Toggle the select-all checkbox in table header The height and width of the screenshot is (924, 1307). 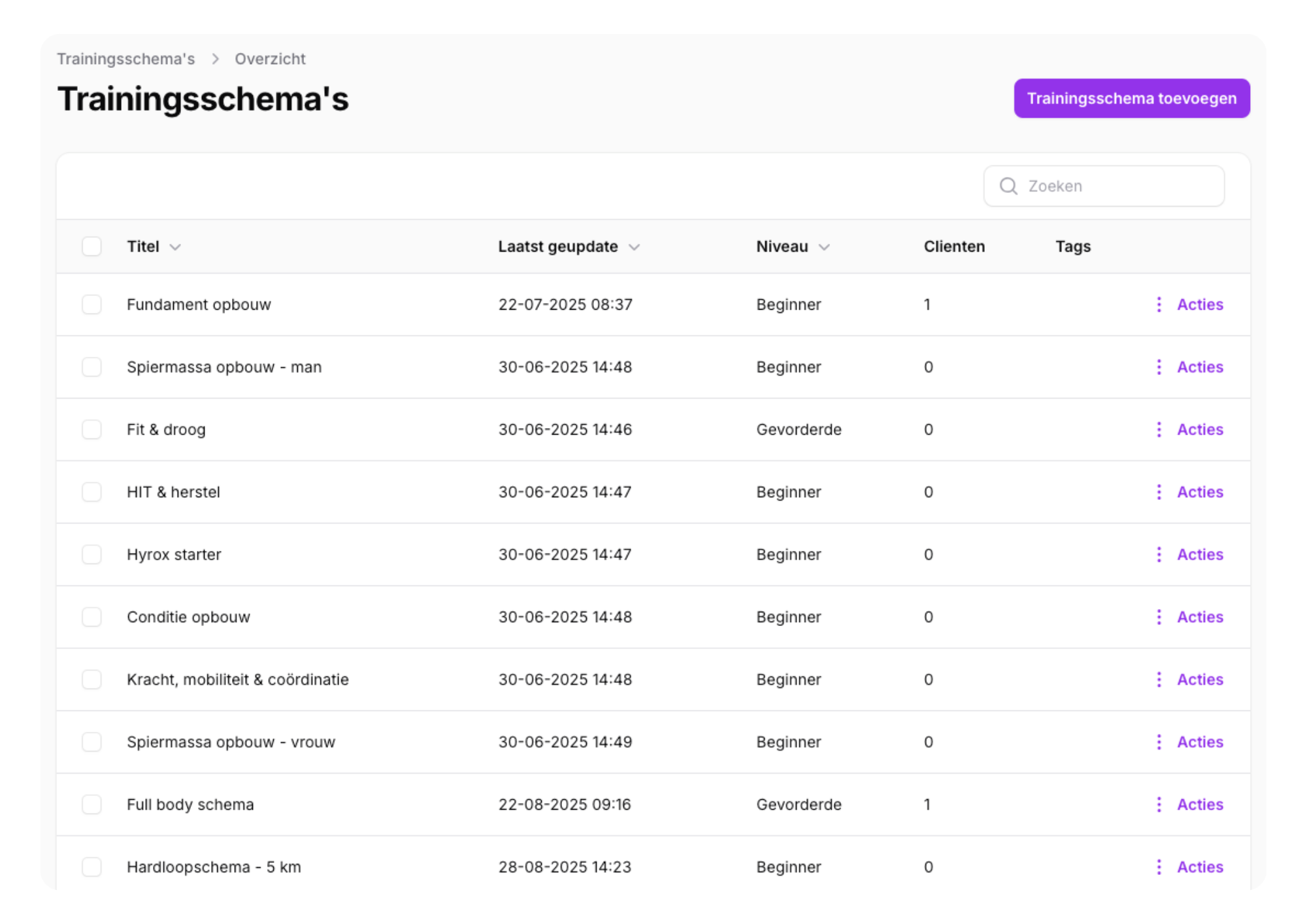tap(91, 246)
